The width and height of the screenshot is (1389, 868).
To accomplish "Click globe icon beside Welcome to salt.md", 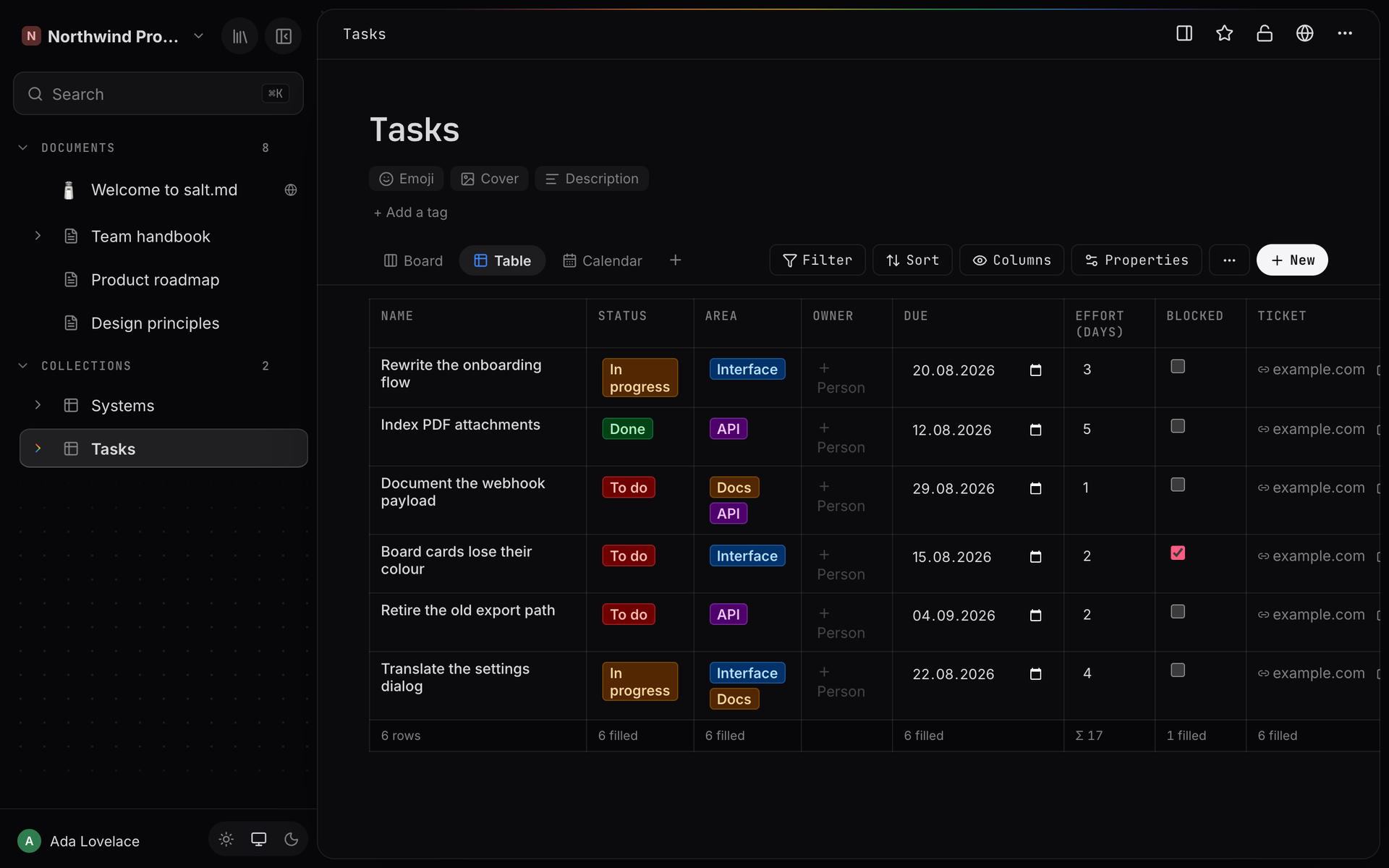I will coord(291,190).
